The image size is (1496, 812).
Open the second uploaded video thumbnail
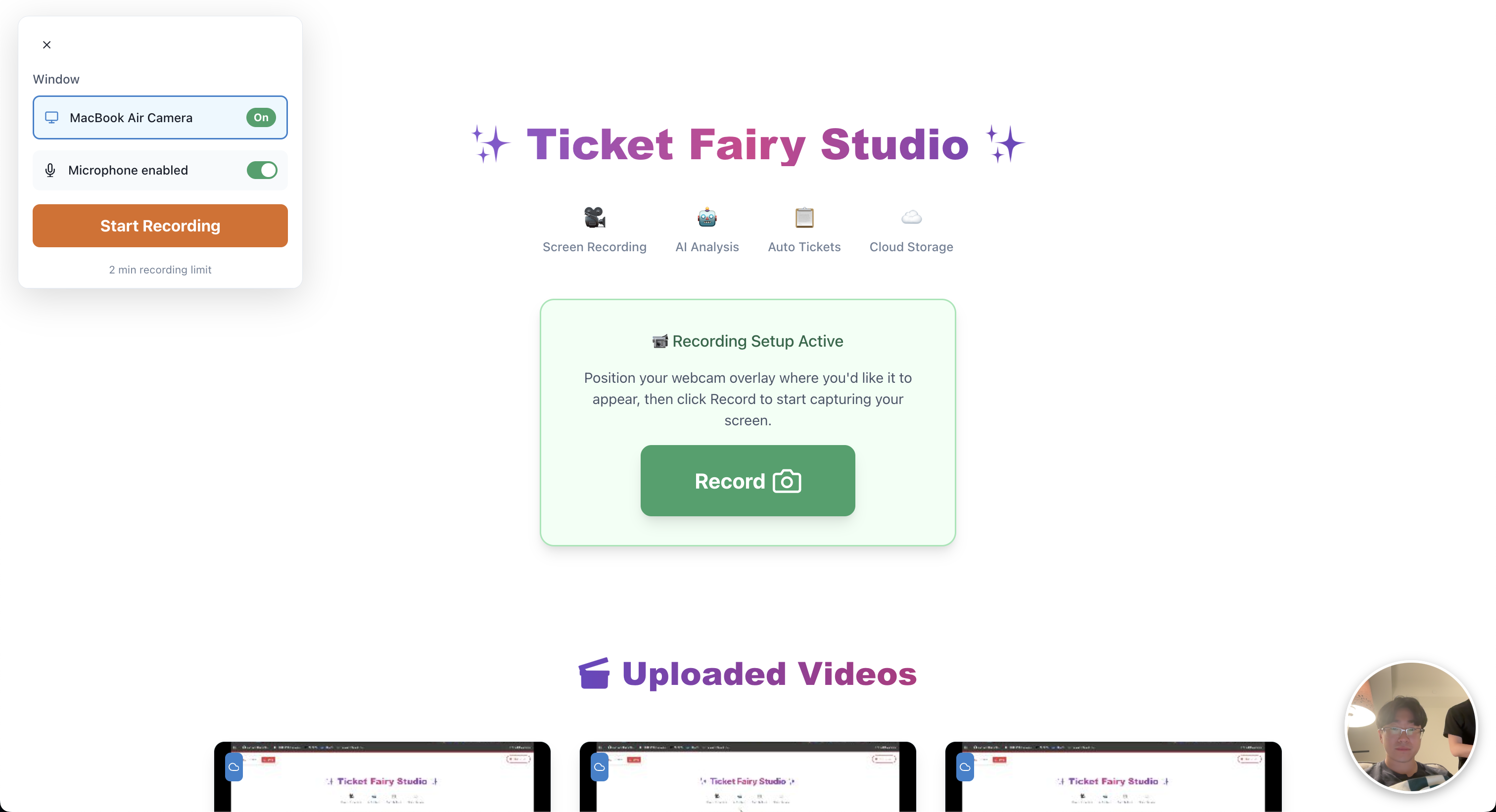(748, 776)
